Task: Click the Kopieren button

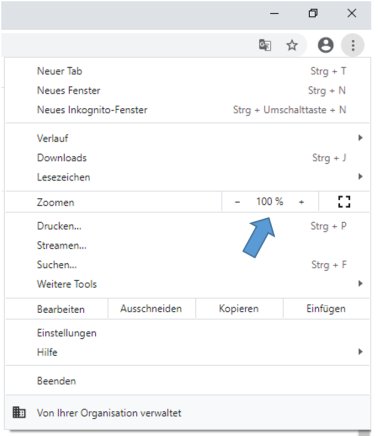Action: 239,309
